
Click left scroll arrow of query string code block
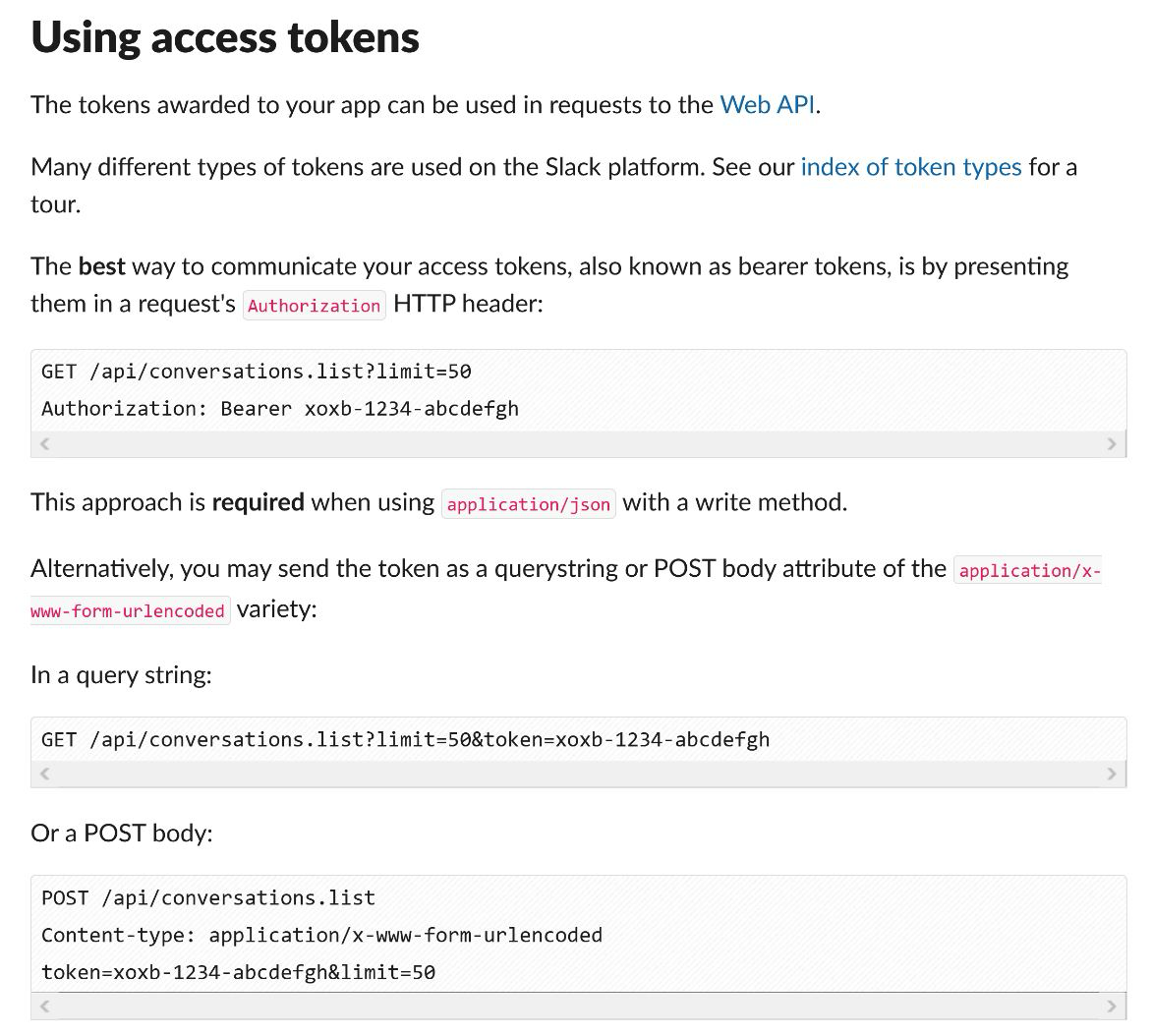[x=43, y=775]
